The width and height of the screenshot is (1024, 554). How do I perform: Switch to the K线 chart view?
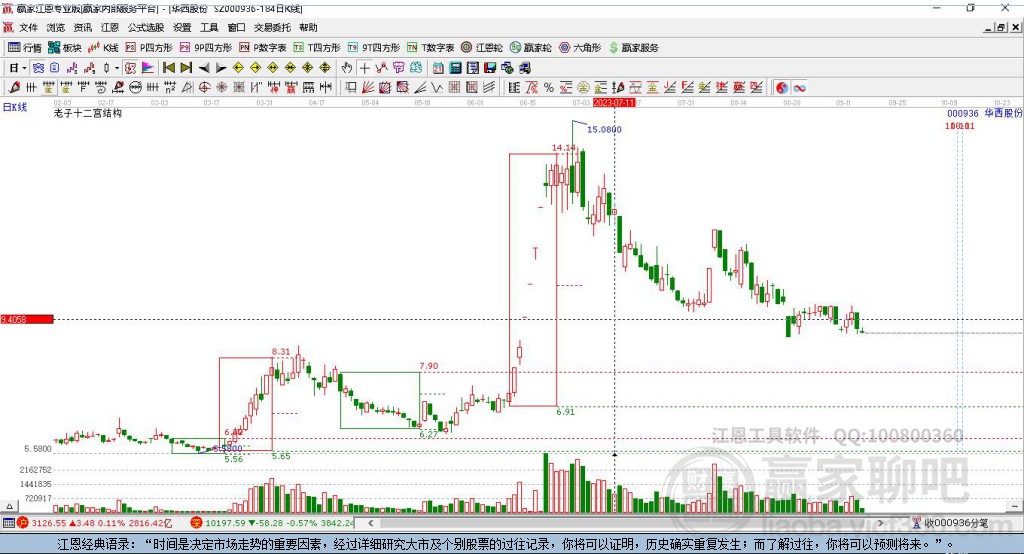[103, 48]
